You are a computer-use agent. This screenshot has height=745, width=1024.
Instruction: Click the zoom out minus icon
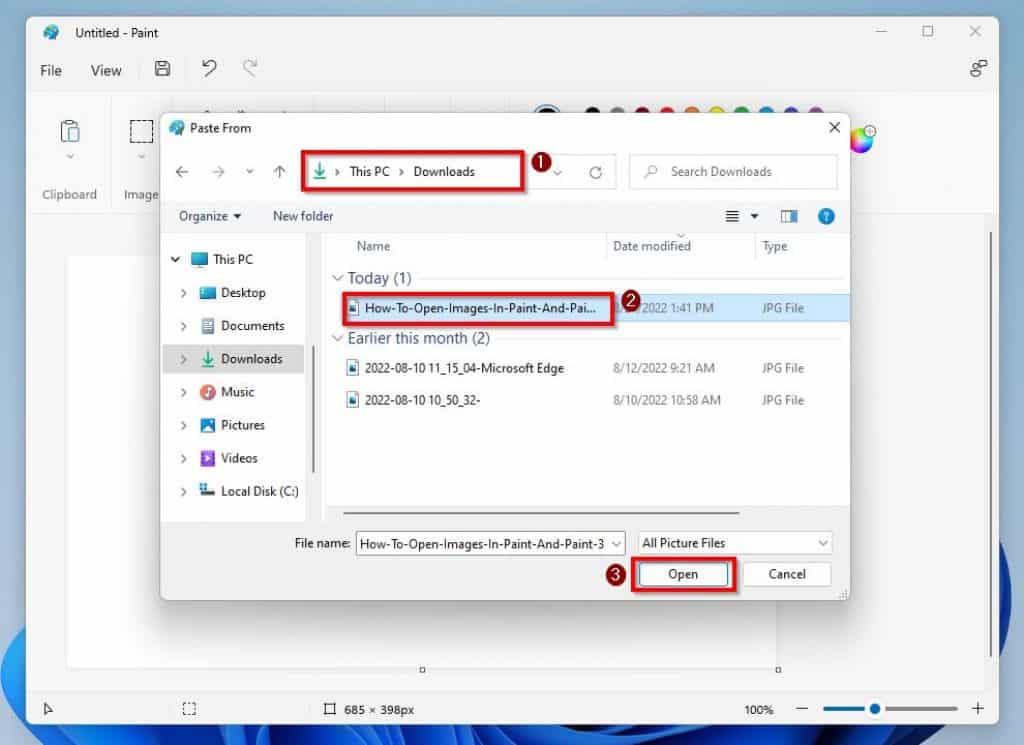point(802,708)
